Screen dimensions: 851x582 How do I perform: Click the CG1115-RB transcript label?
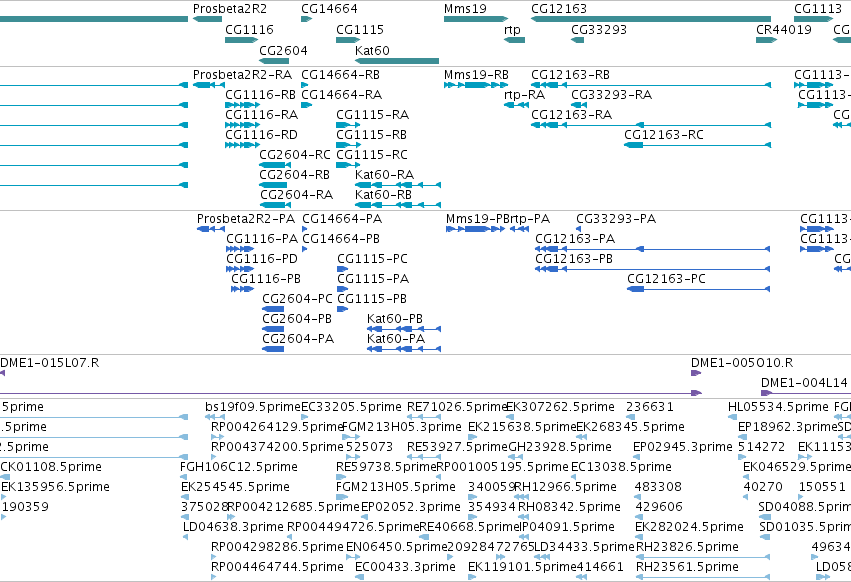371,135
